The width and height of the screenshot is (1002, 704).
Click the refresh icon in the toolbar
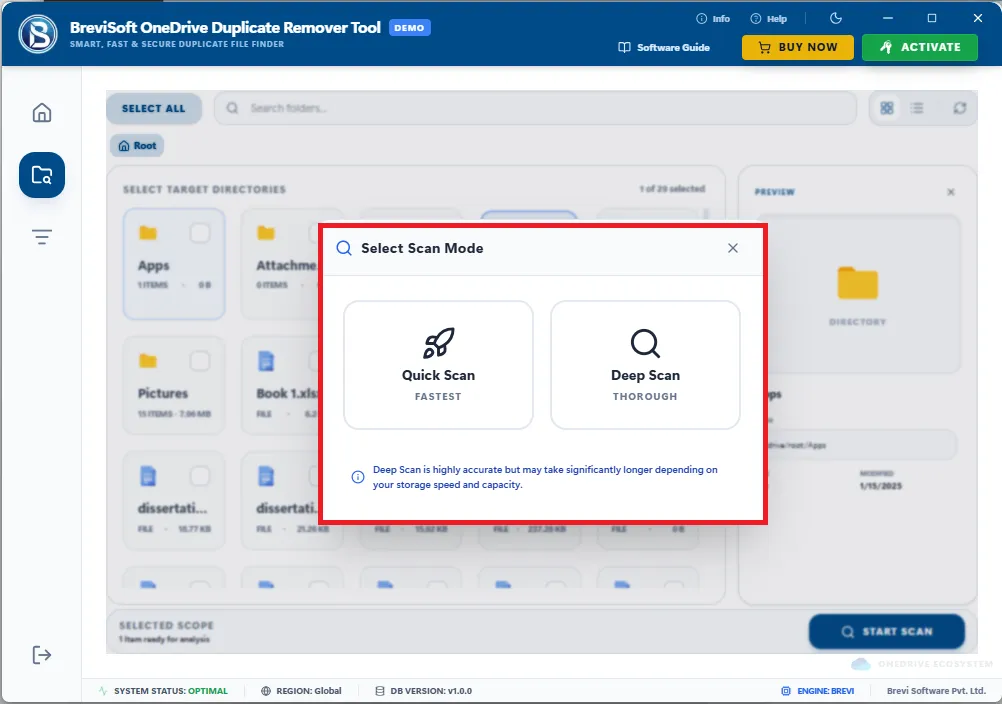coord(960,108)
